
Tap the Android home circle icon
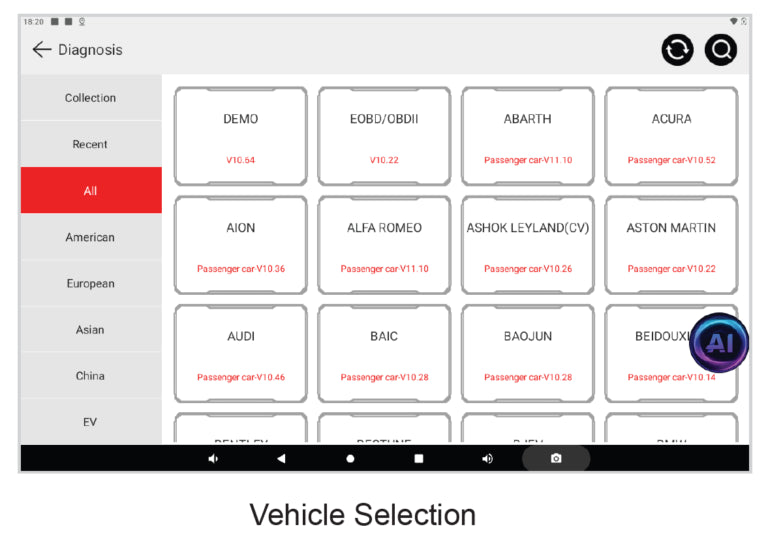(350, 459)
